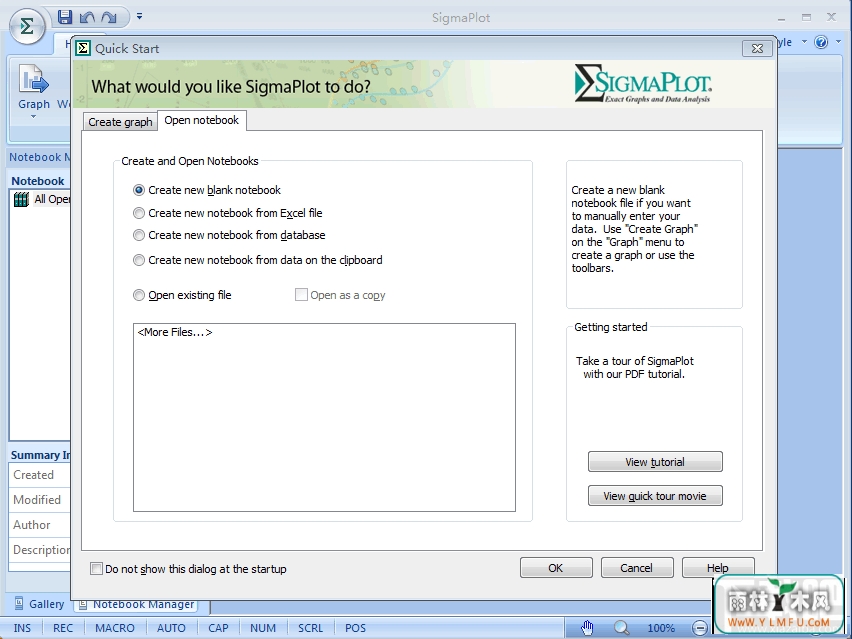Click the Gallery tab icon
Image resolution: width=852 pixels, height=639 pixels.
[19, 603]
